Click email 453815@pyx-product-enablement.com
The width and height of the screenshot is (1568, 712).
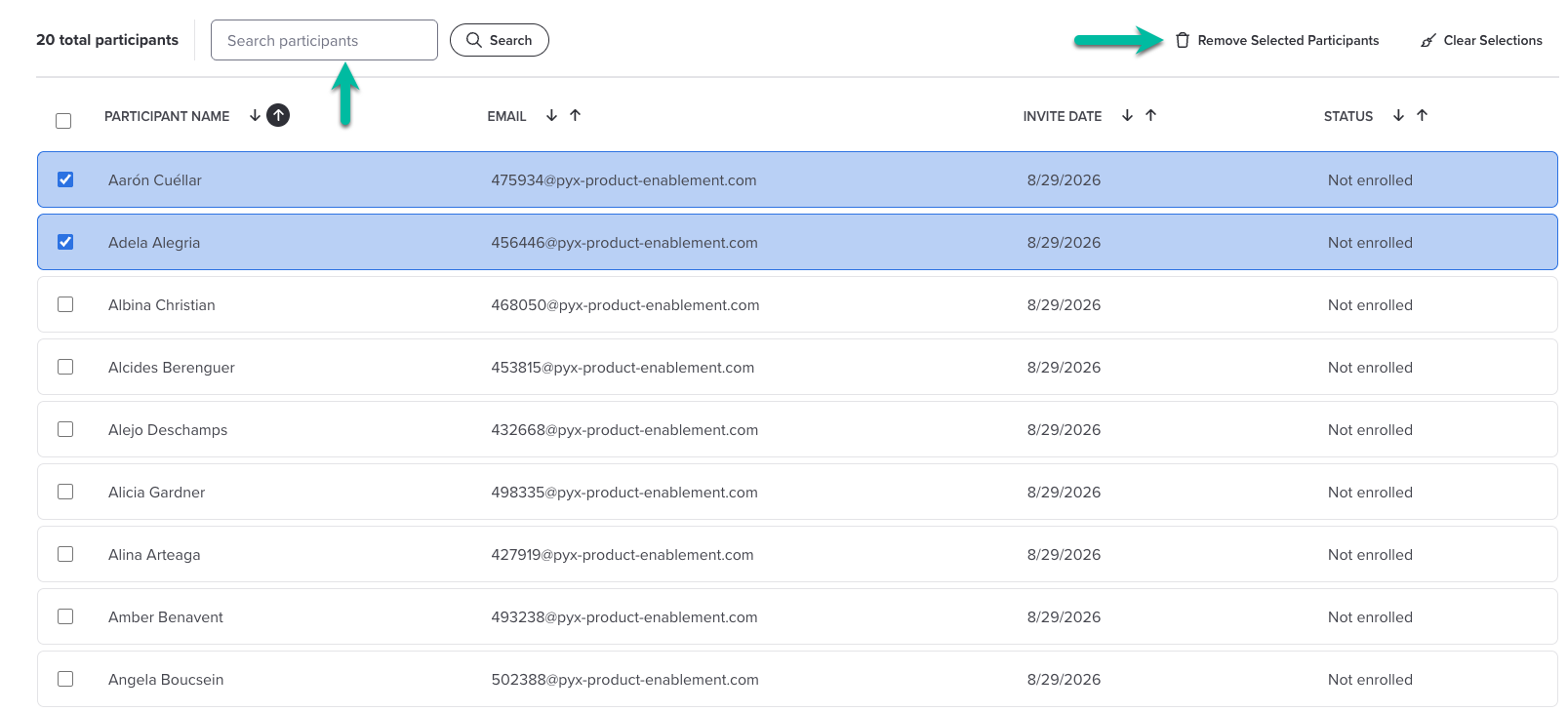(x=623, y=368)
